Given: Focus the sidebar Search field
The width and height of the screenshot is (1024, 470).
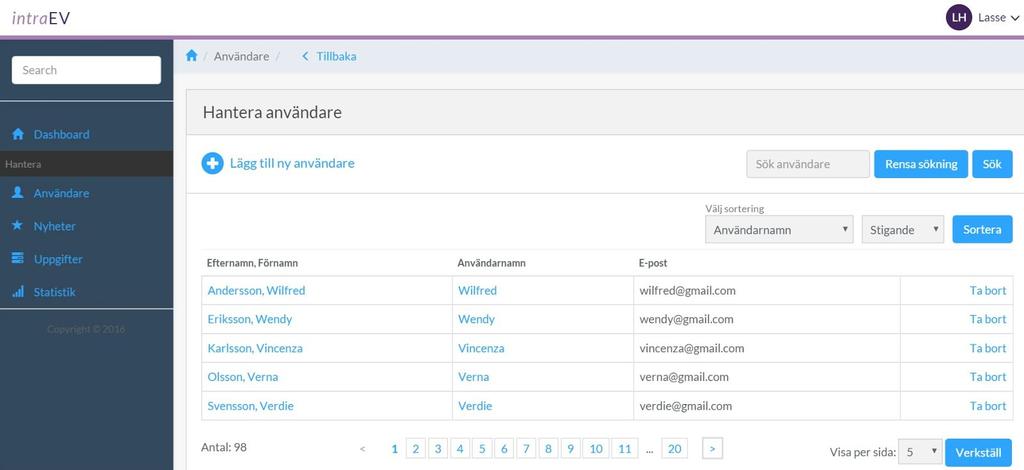Looking at the screenshot, I should point(86,70).
